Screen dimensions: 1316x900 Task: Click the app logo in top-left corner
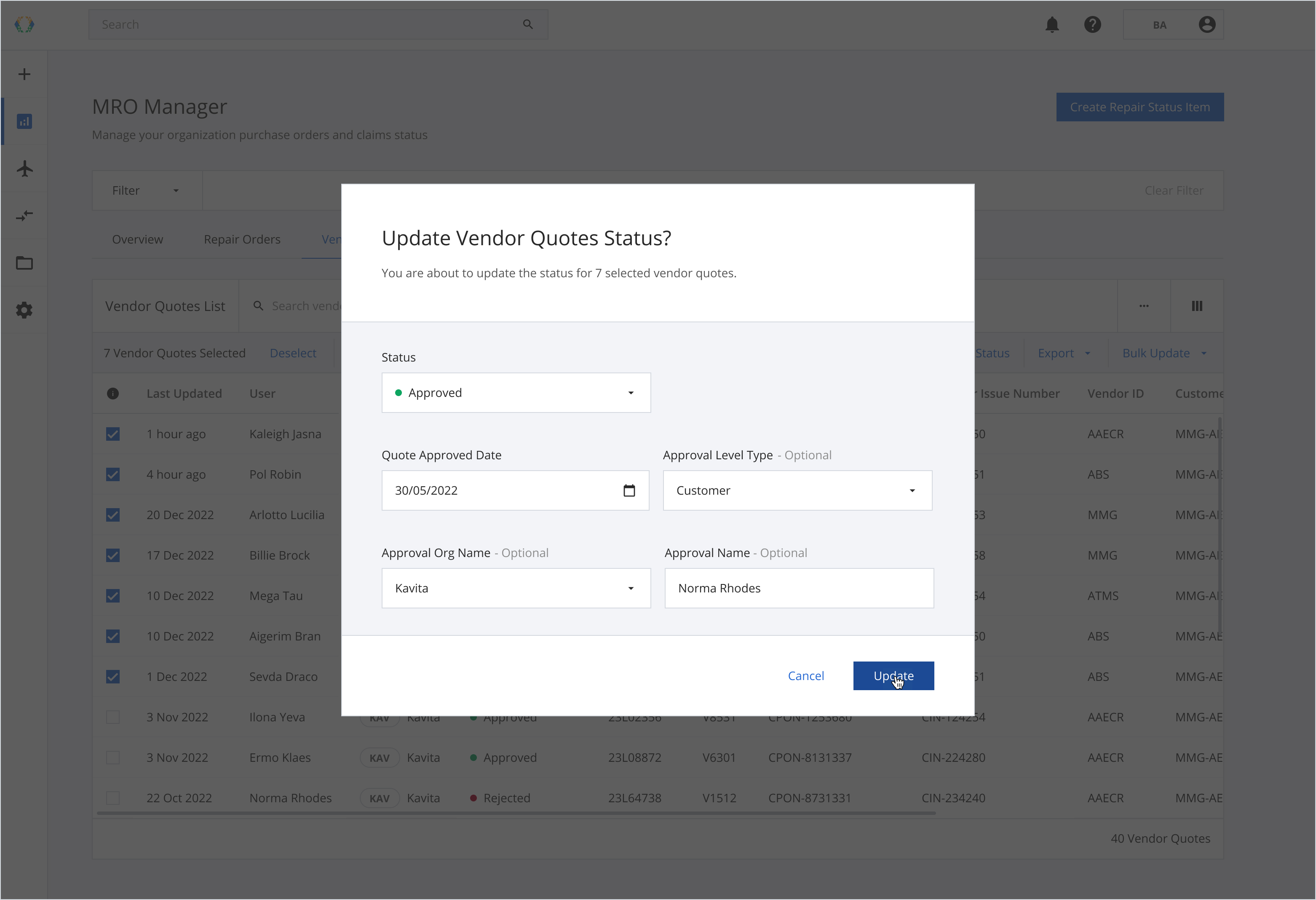[x=24, y=24]
